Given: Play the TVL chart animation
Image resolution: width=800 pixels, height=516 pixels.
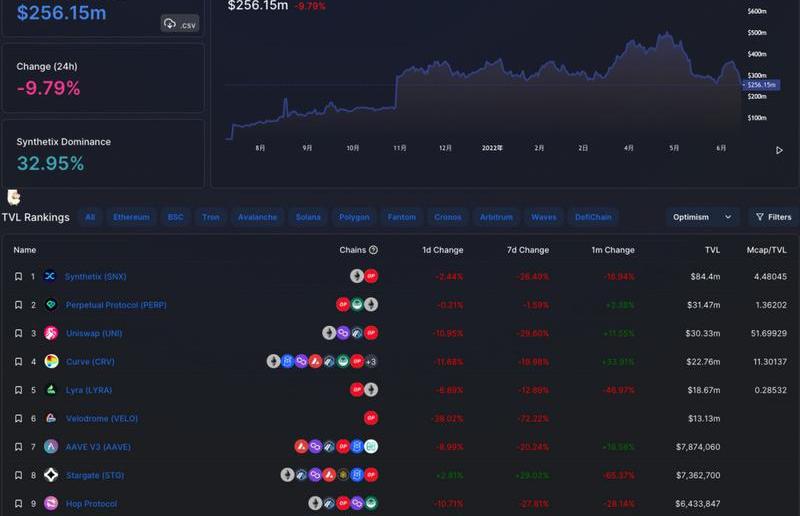Looking at the screenshot, I should (x=779, y=150).
